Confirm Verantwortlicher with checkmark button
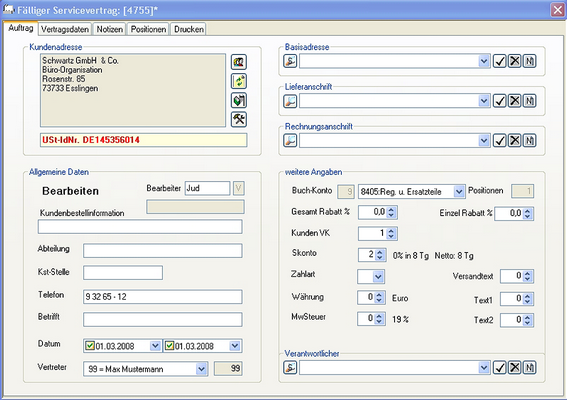The image size is (567, 400). tap(499, 368)
